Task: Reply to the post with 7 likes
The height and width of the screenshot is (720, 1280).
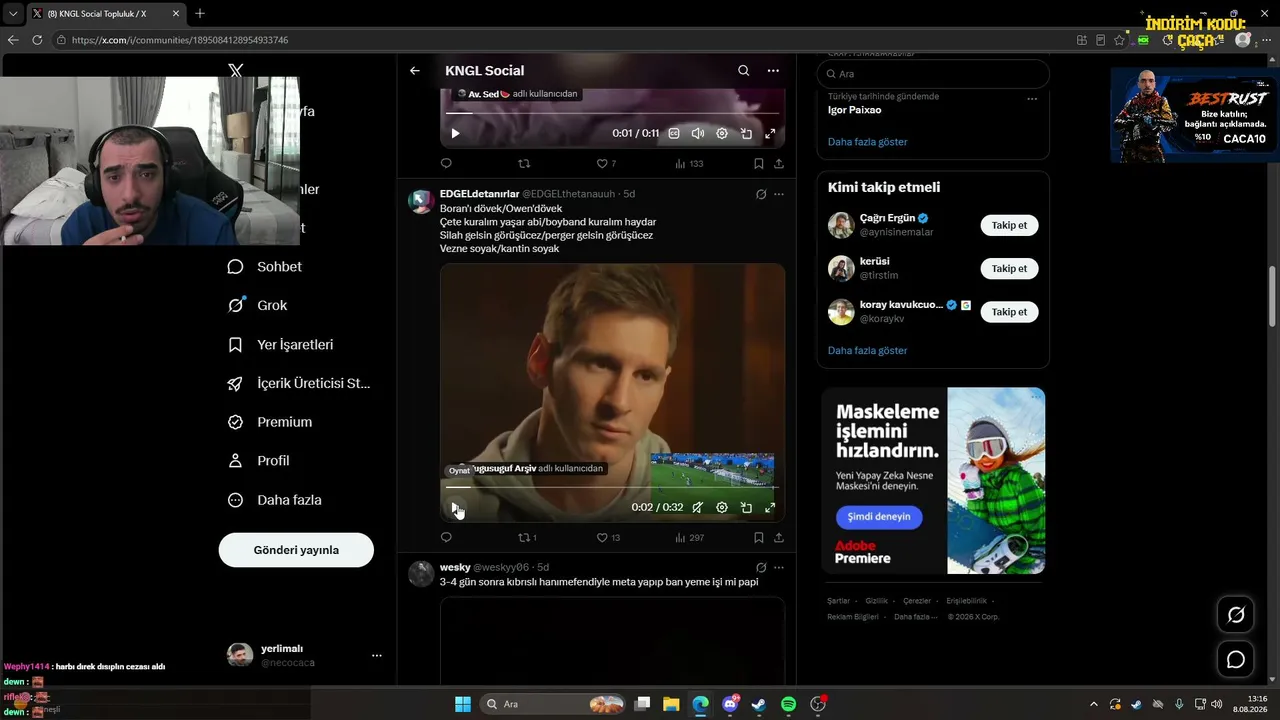Action: click(x=446, y=163)
